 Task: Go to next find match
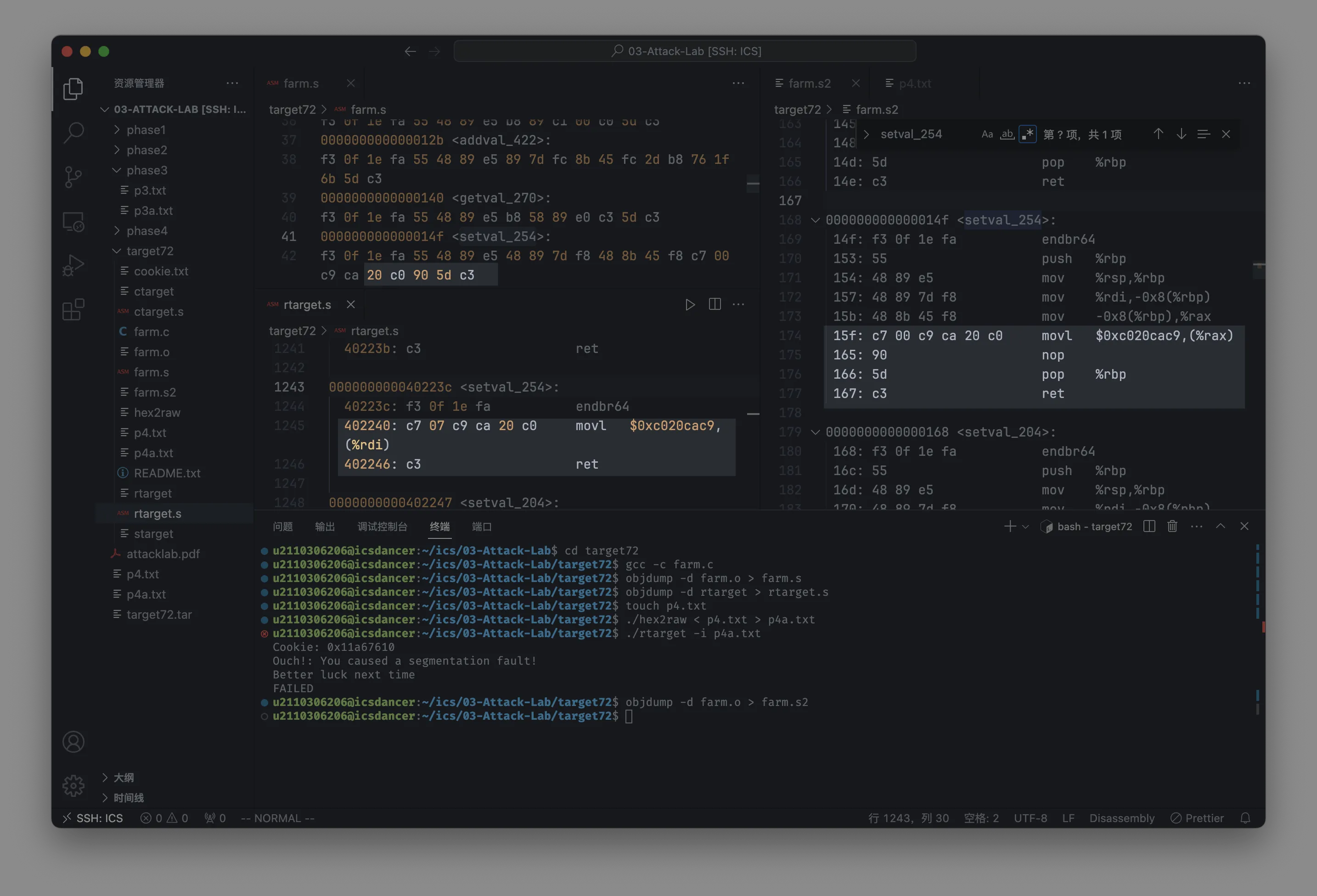pyautogui.click(x=1181, y=134)
